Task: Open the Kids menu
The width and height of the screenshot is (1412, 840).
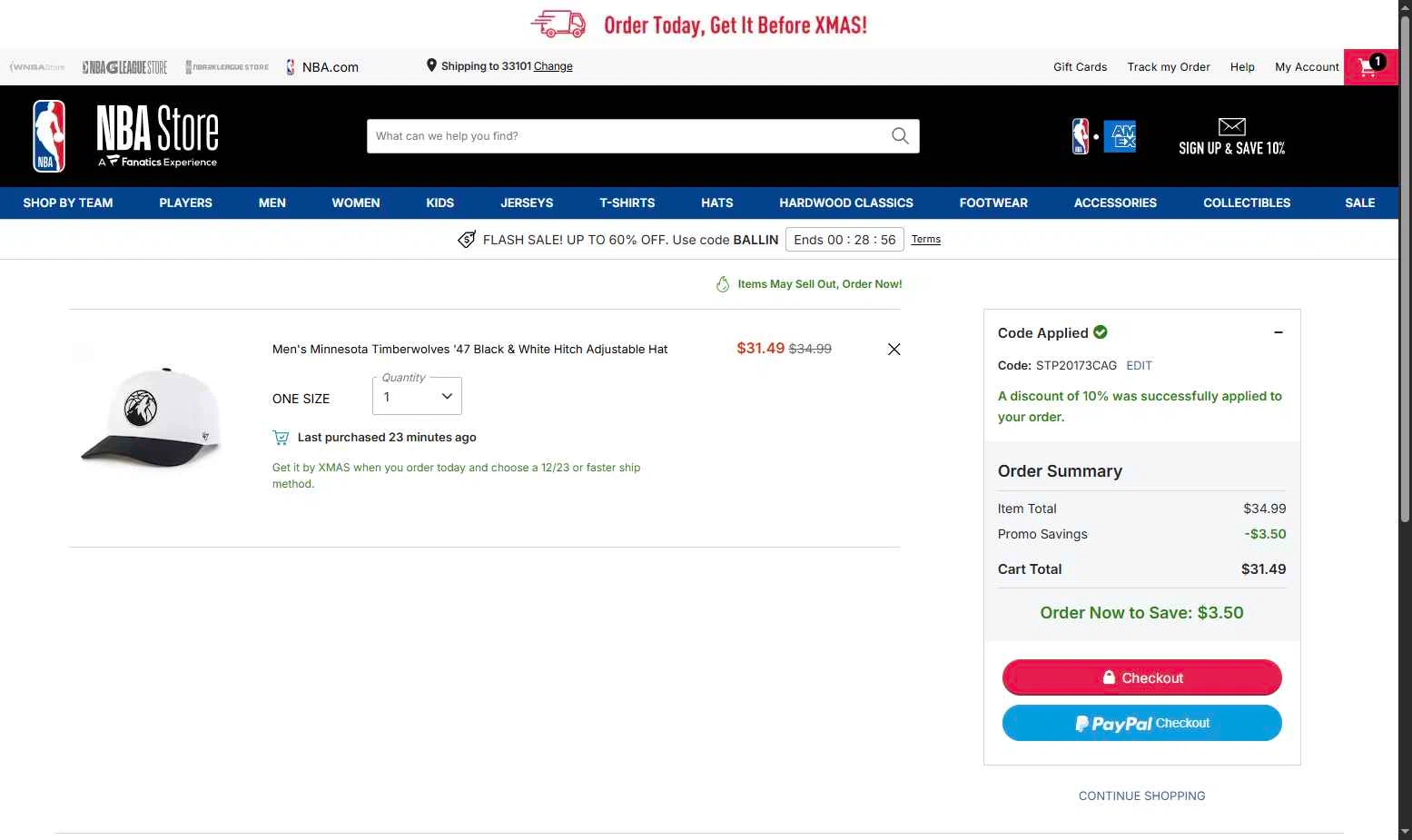Action: pyautogui.click(x=440, y=203)
